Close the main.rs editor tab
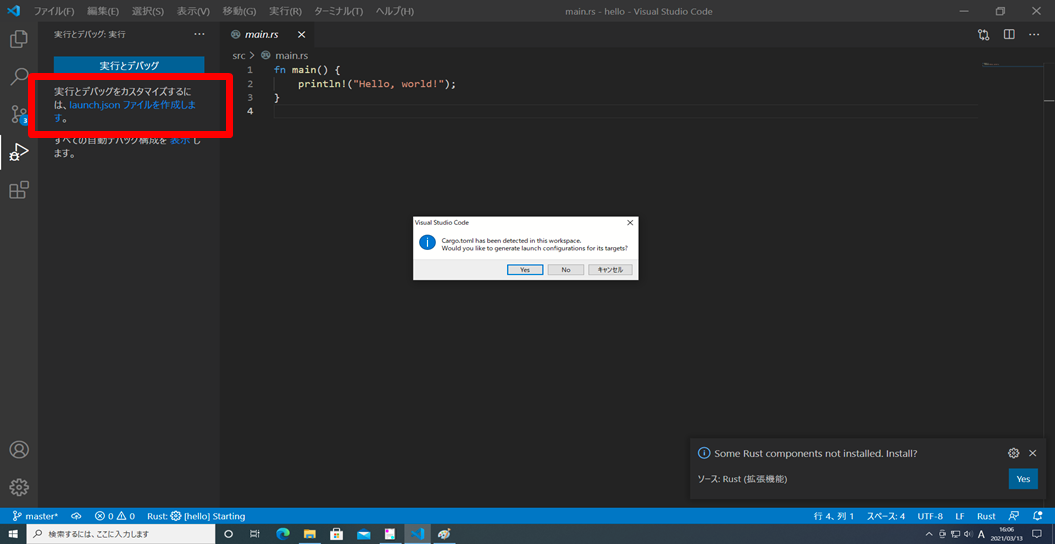 [301, 35]
